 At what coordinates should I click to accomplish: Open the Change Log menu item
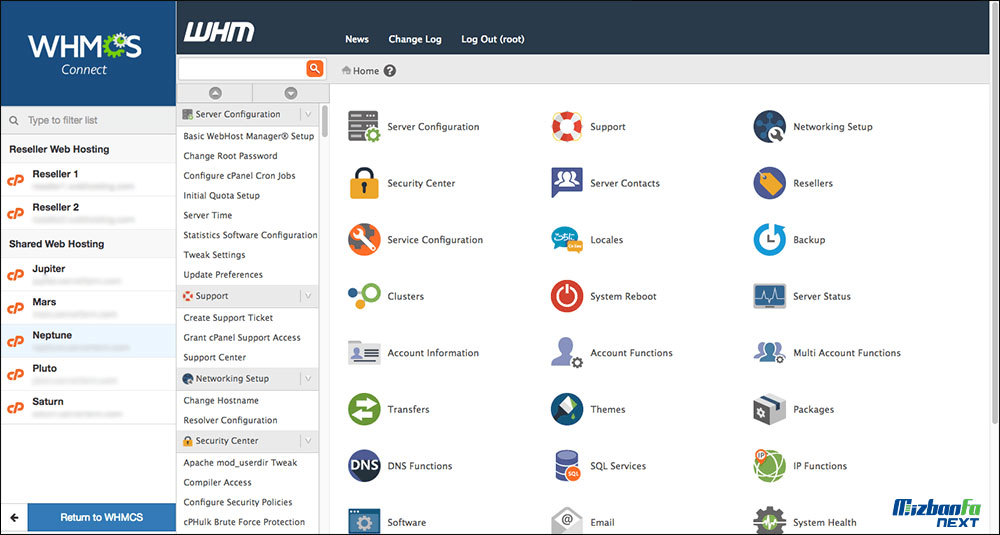coord(414,39)
